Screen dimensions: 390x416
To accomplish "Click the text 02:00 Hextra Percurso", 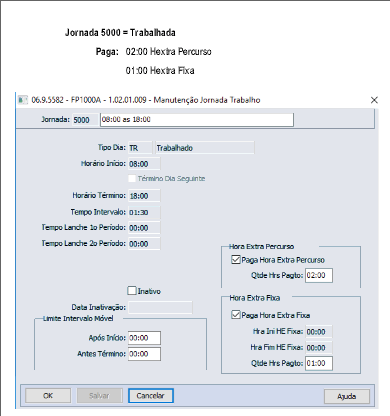I will [x=168, y=52].
